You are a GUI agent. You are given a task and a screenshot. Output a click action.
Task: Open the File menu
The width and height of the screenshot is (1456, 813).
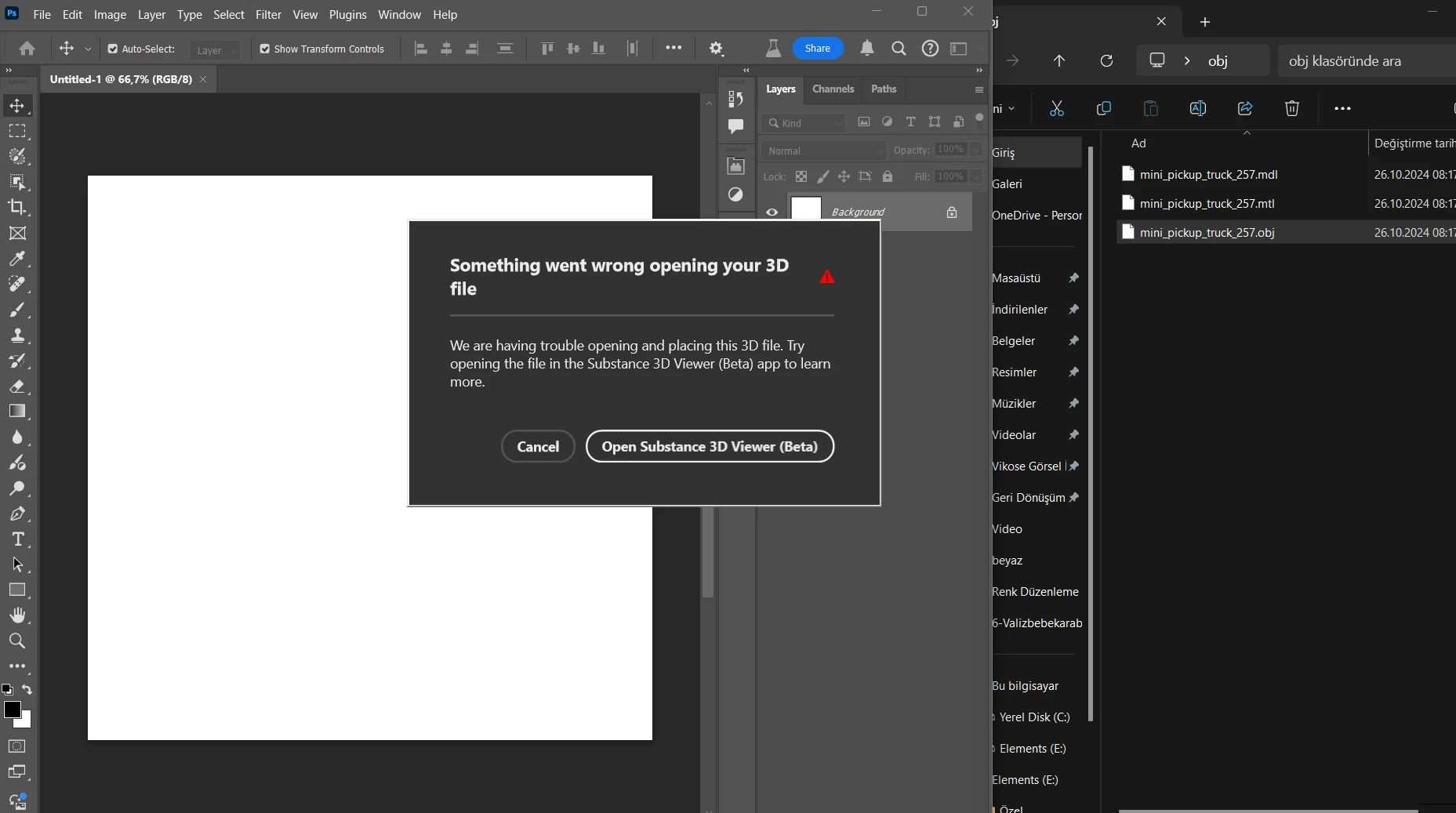coord(42,15)
